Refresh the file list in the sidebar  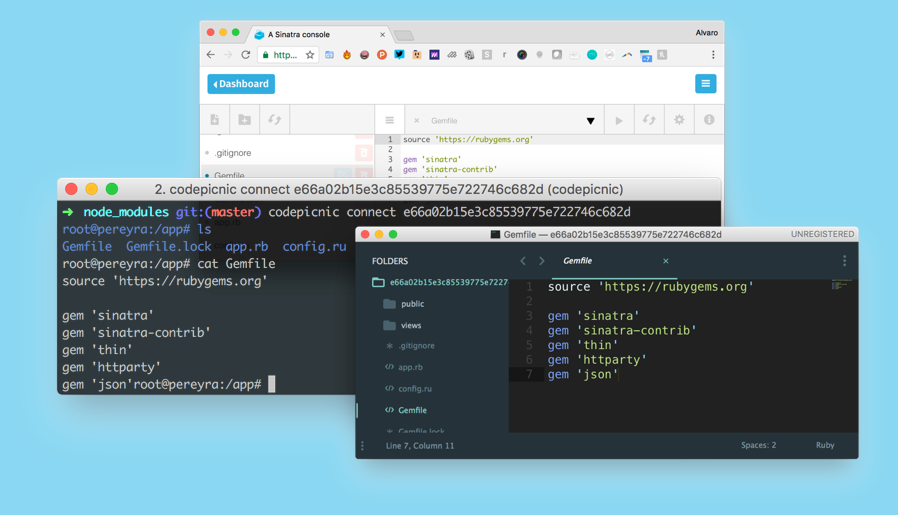pos(275,120)
